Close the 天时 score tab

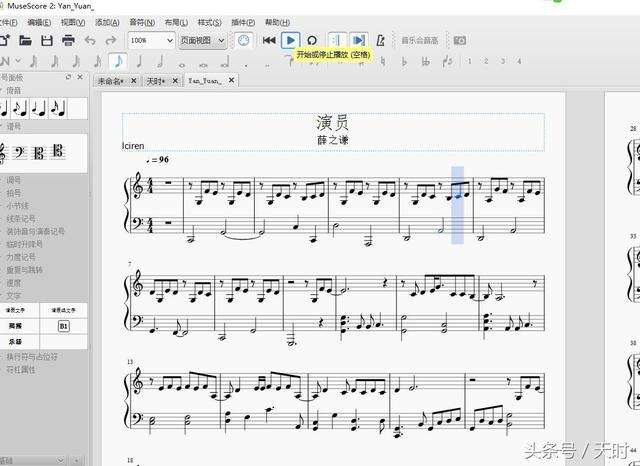click(175, 81)
